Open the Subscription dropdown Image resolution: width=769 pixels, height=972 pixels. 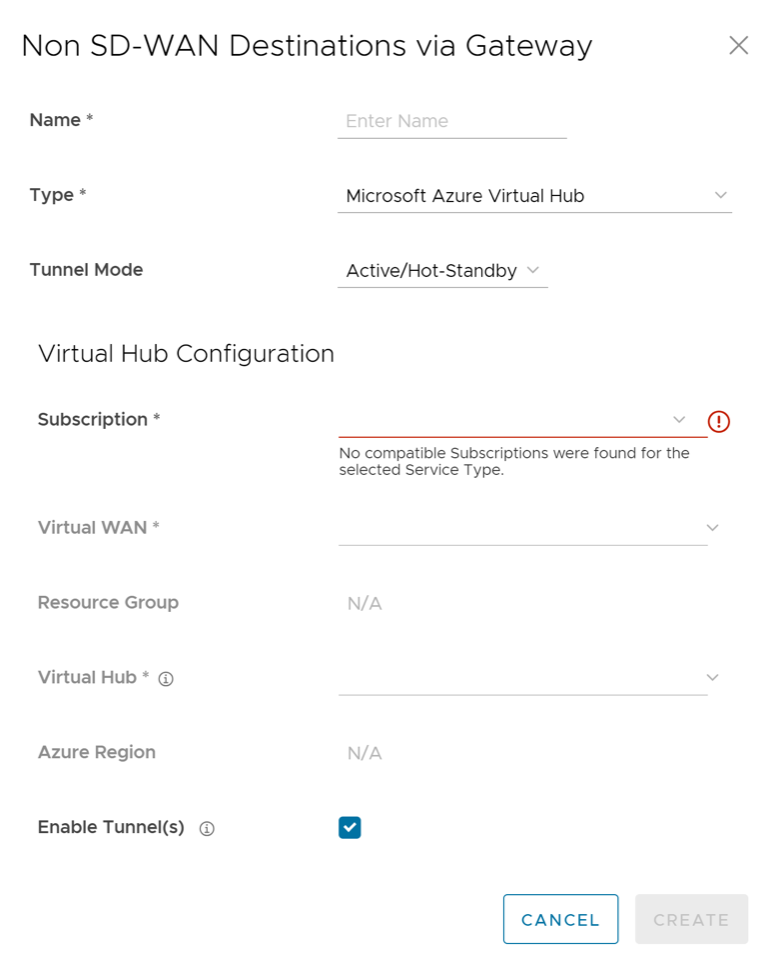tap(510, 420)
